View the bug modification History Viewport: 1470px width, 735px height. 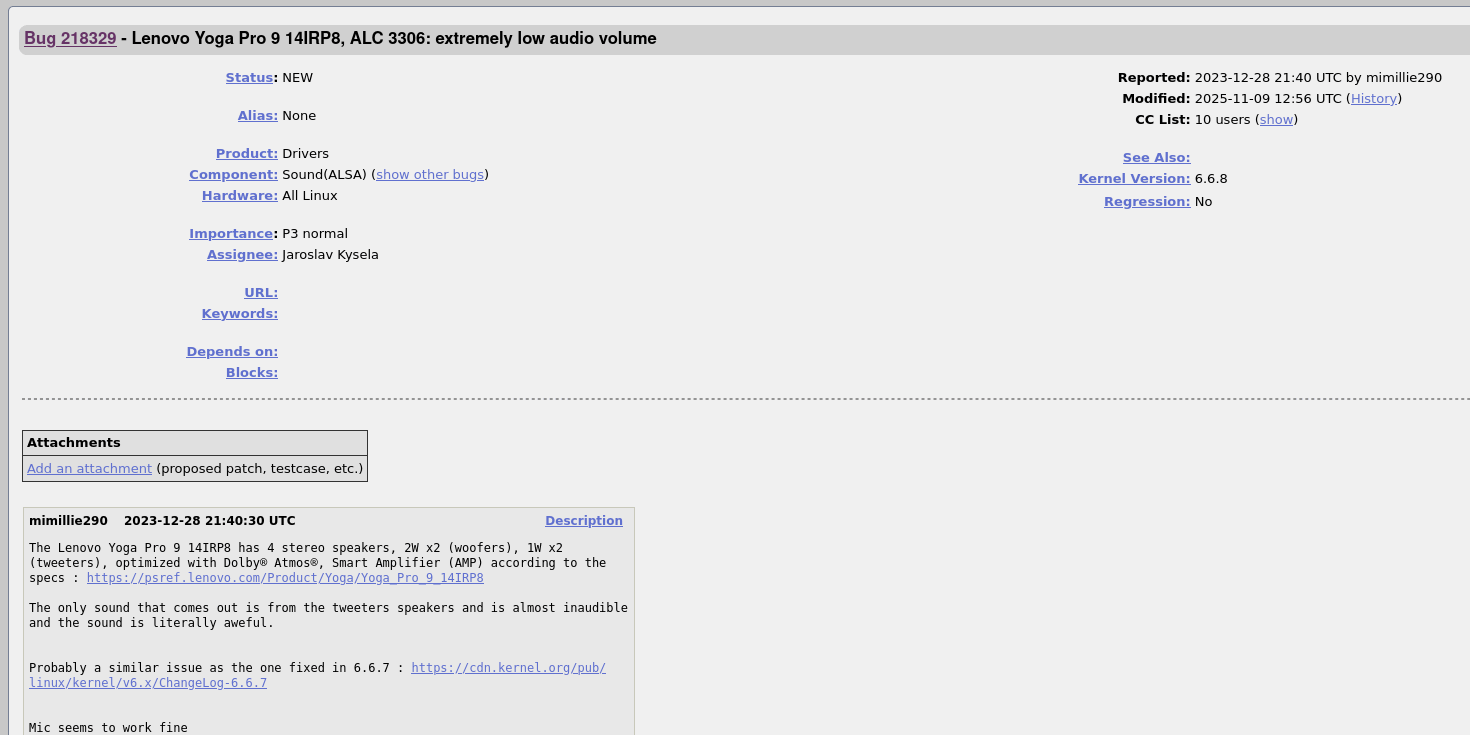[1373, 99]
